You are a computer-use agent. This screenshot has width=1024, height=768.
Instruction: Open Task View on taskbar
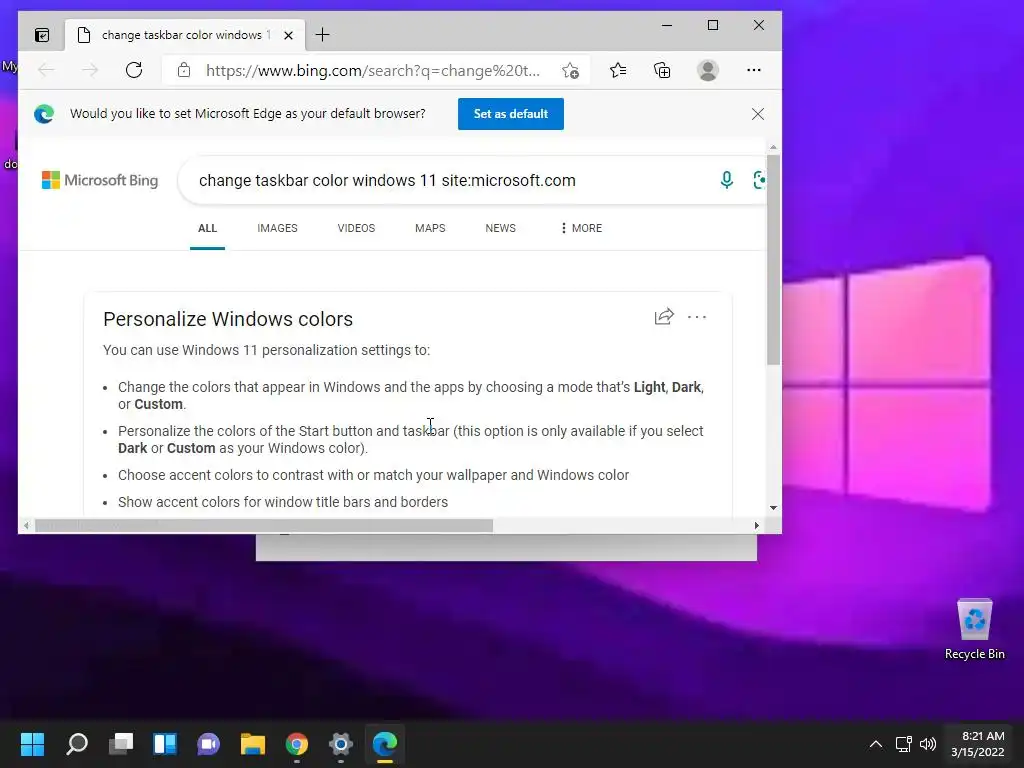click(121, 744)
